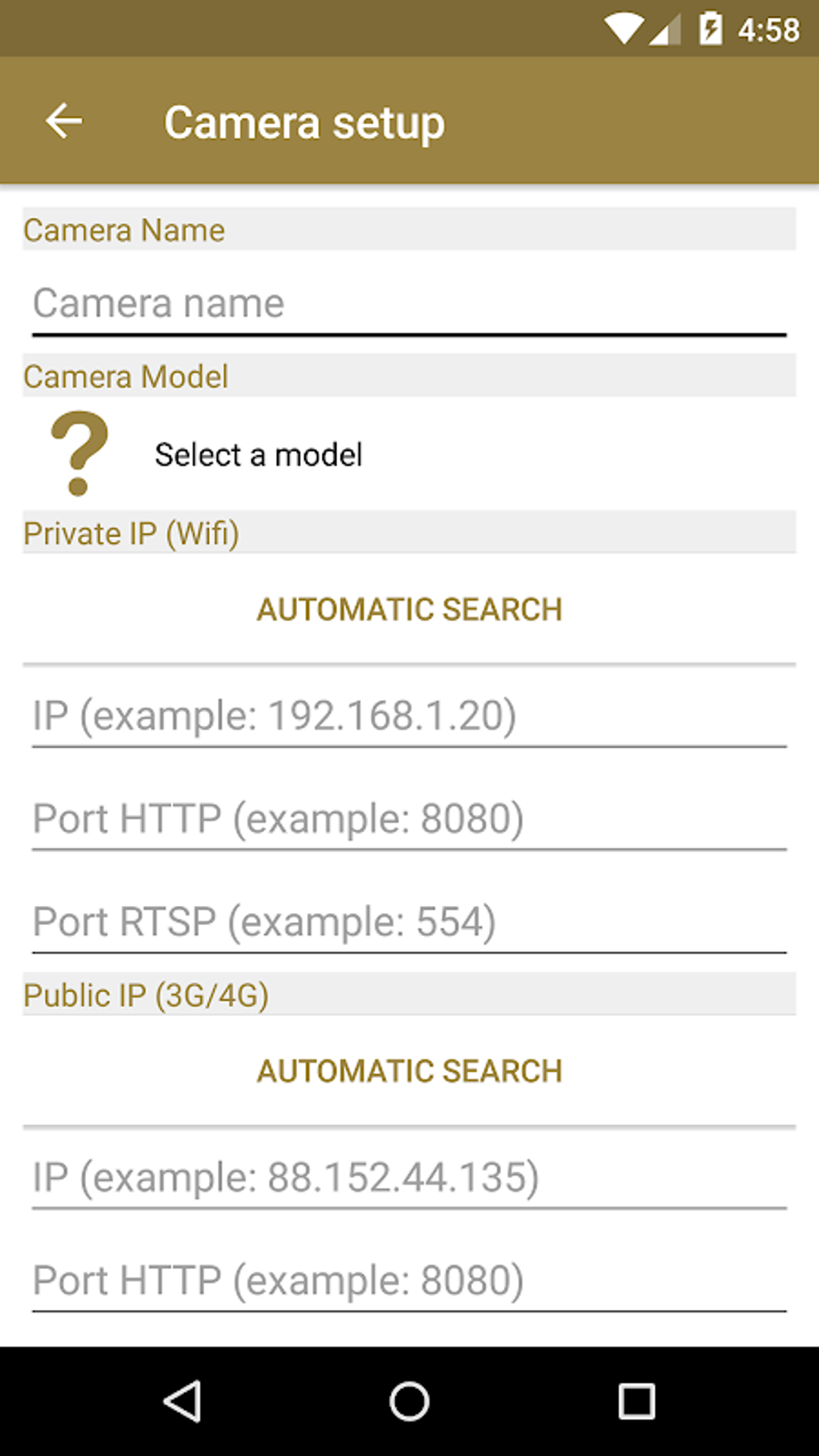Focus the Port RTSP field
Image resolution: width=819 pixels, height=1456 pixels.
coord(408,922)
